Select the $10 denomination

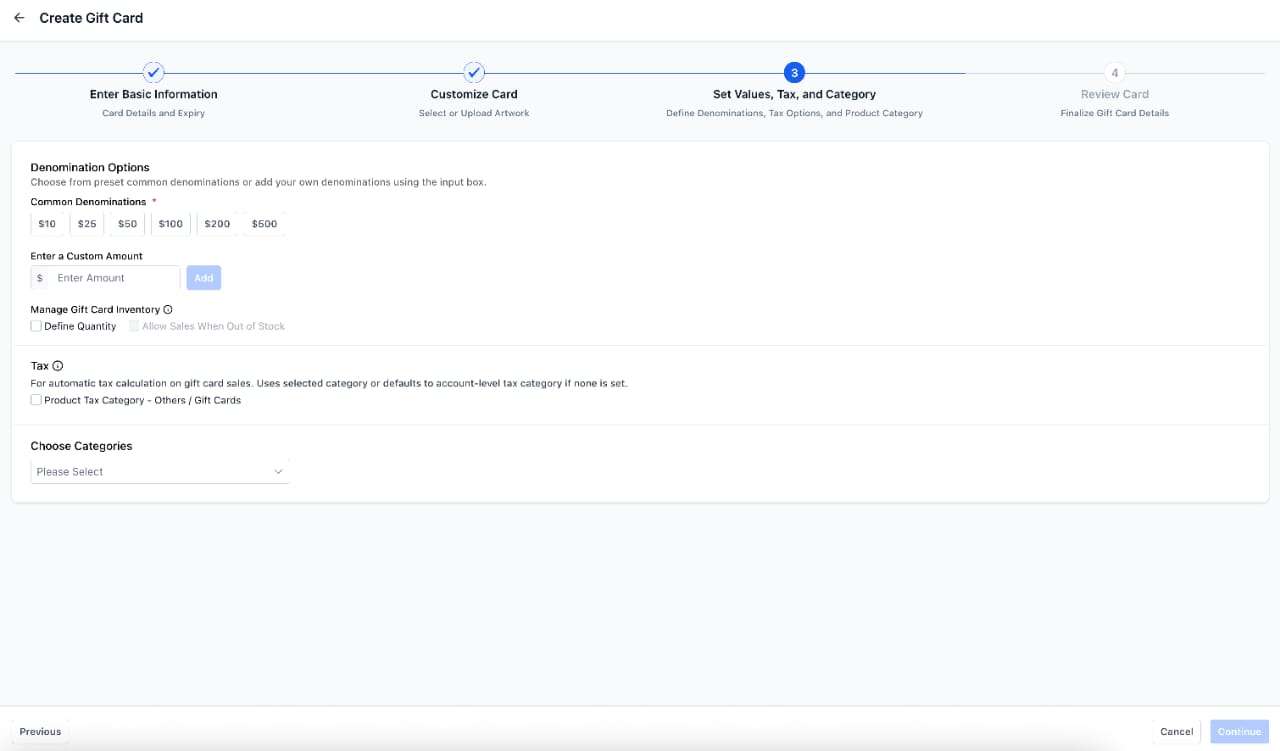(x=47, y=224)
